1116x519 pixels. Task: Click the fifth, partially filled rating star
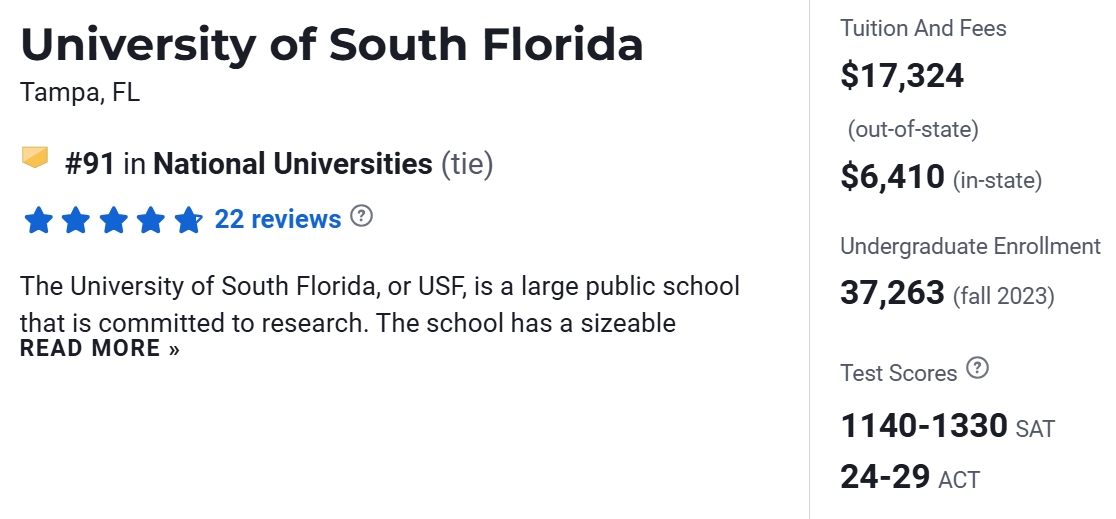[x=188, y=220]
